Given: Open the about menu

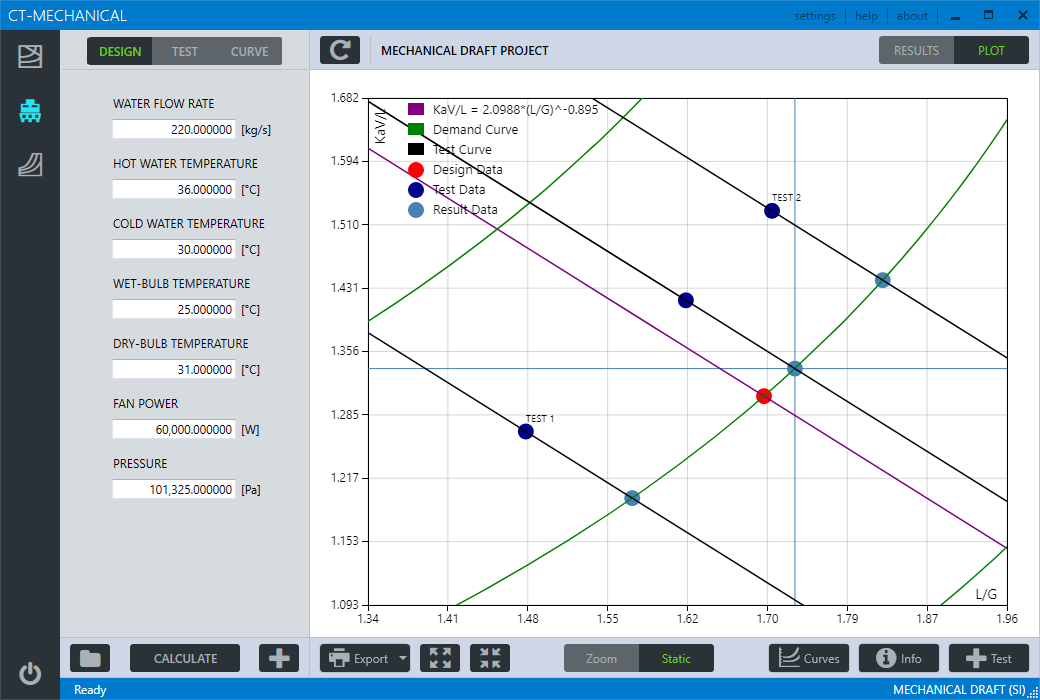Looking at the screenshot, I should pos(912,16).
